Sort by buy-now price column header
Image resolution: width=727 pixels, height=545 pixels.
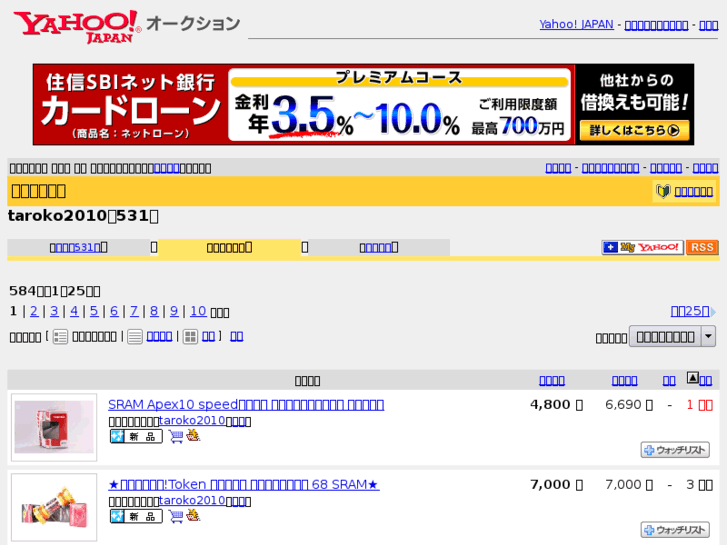(x=625, y=381)
